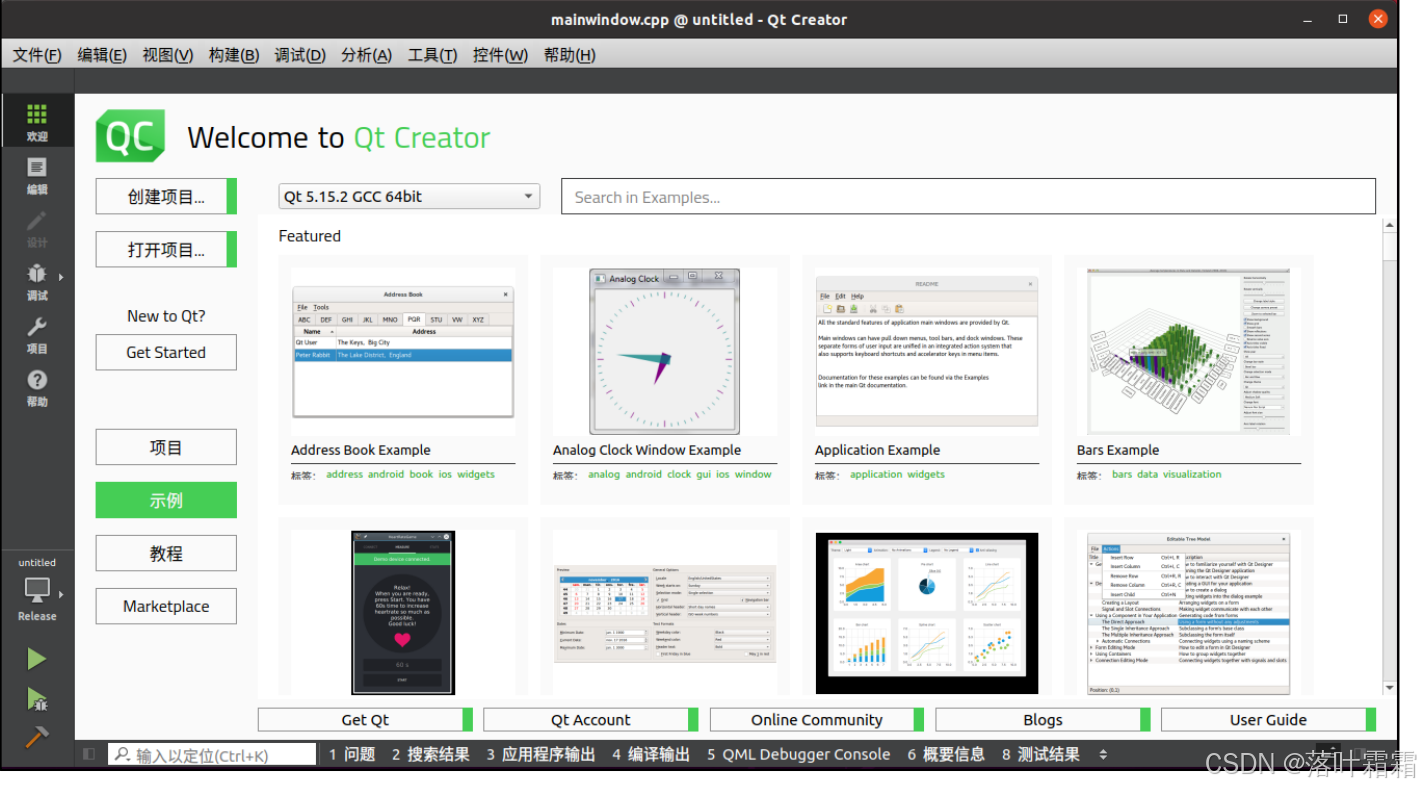
Task: Click the Get Started button
Action: pyautogui.click(x=166, y=352)
